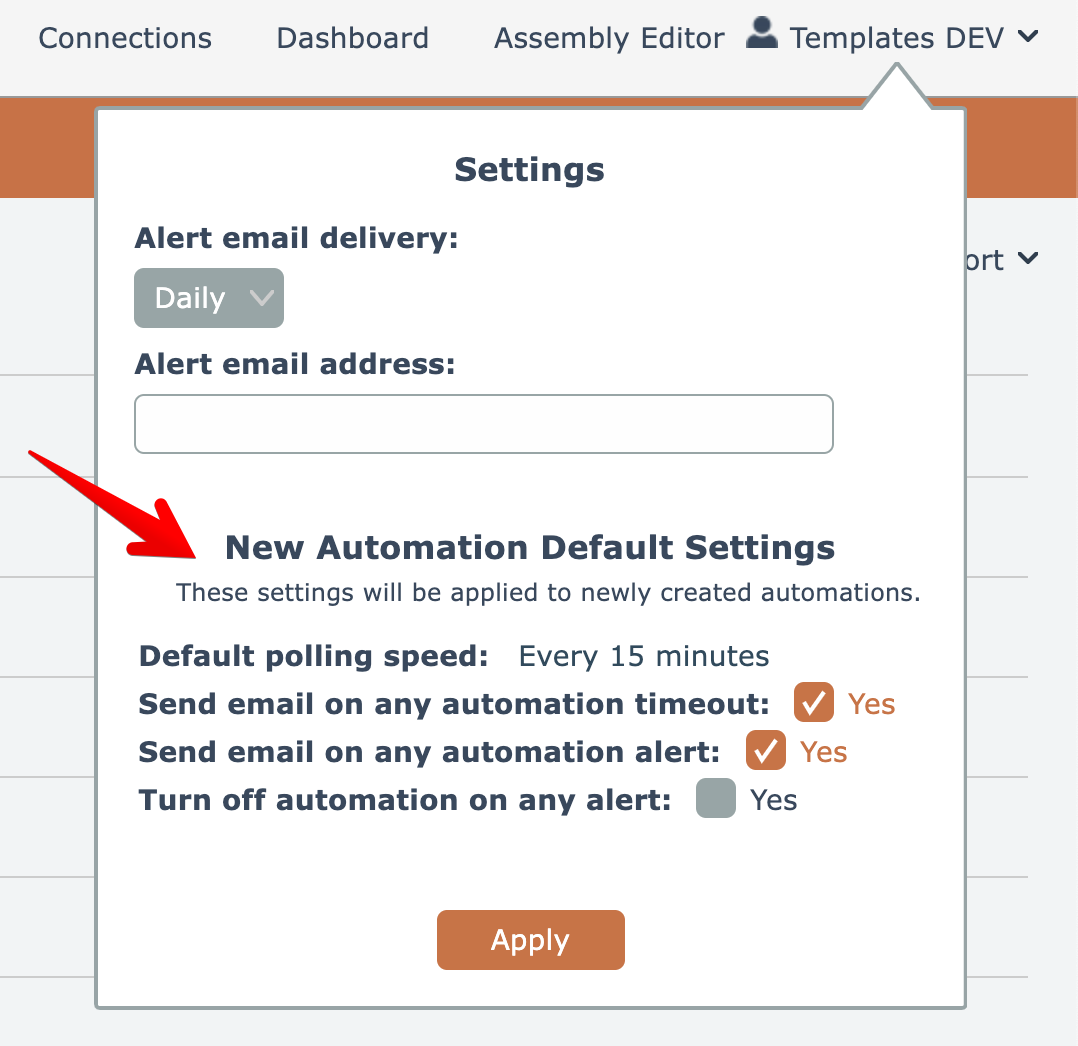Change the Every 15 minutes polling speed
The image size is (1078, 1046).
pyautogui.click(x=643, y=657)
